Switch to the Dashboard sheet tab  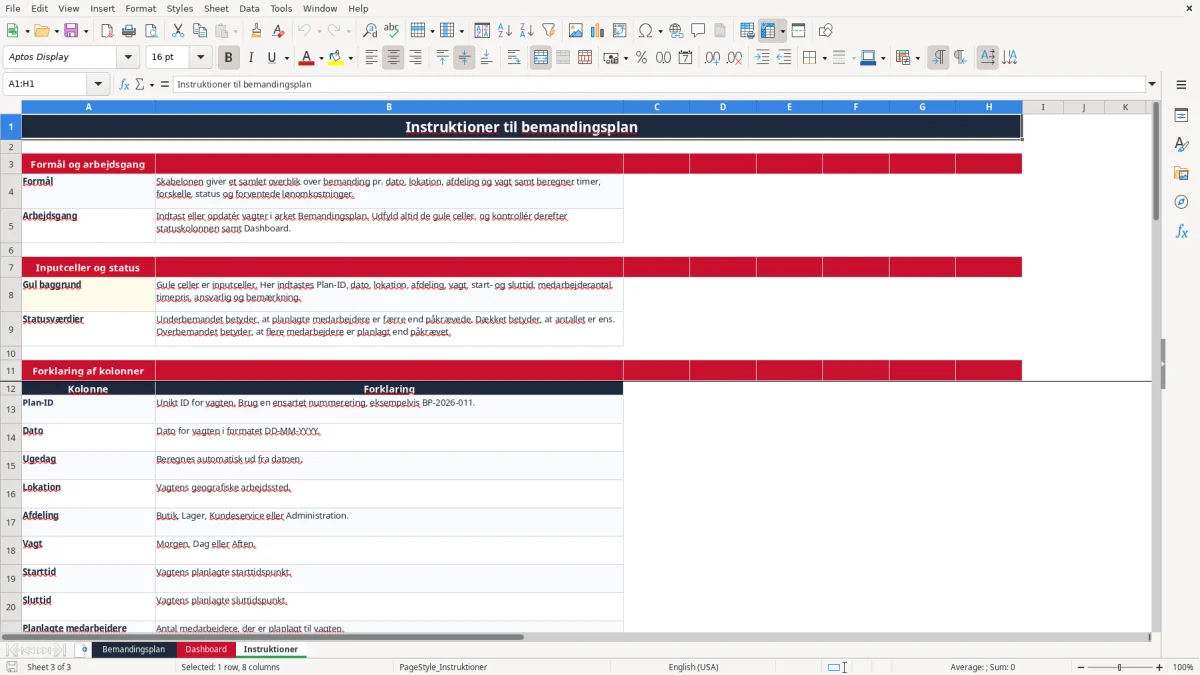coord(206,649)
